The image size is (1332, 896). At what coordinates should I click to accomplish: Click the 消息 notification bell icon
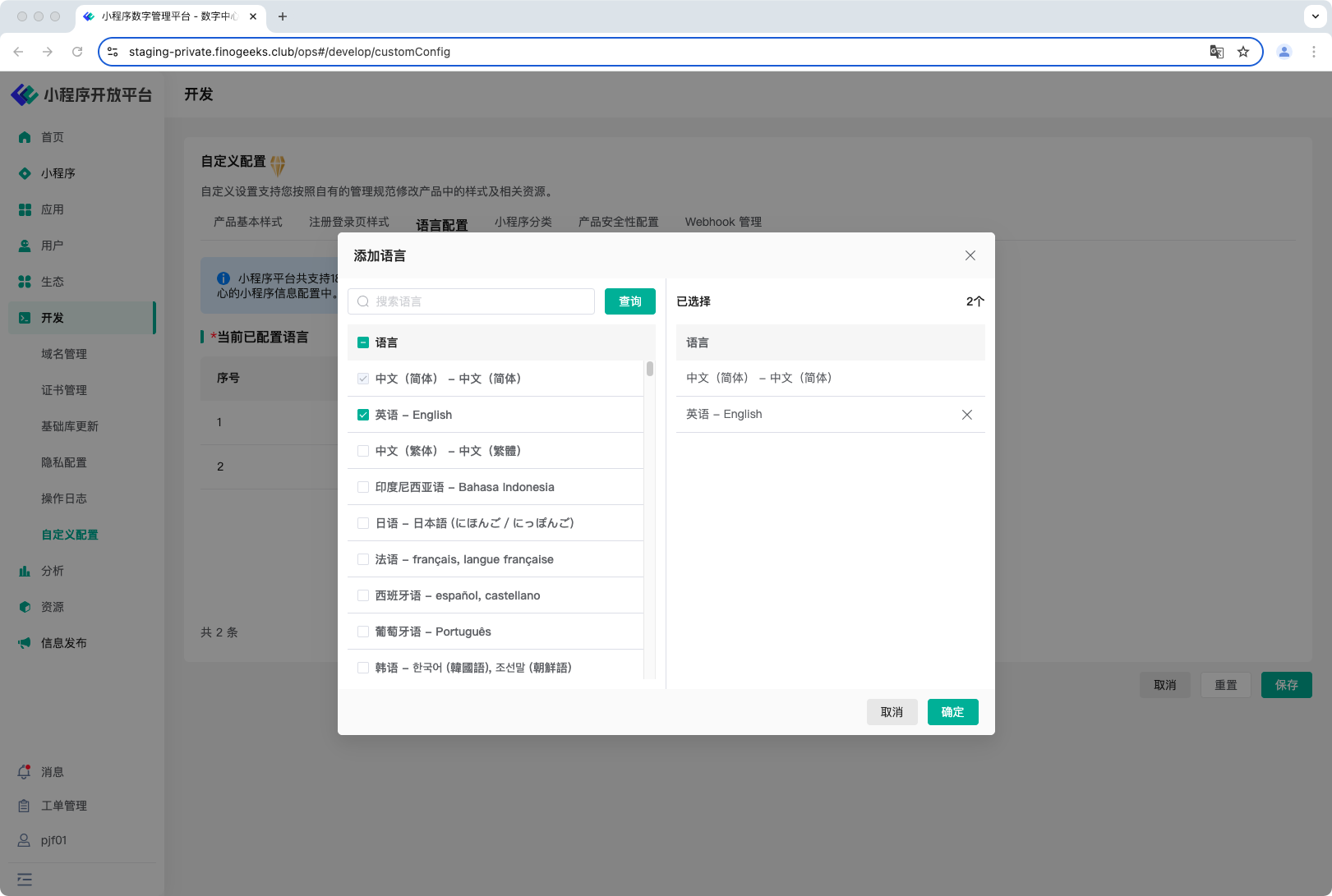click(25, 772)
